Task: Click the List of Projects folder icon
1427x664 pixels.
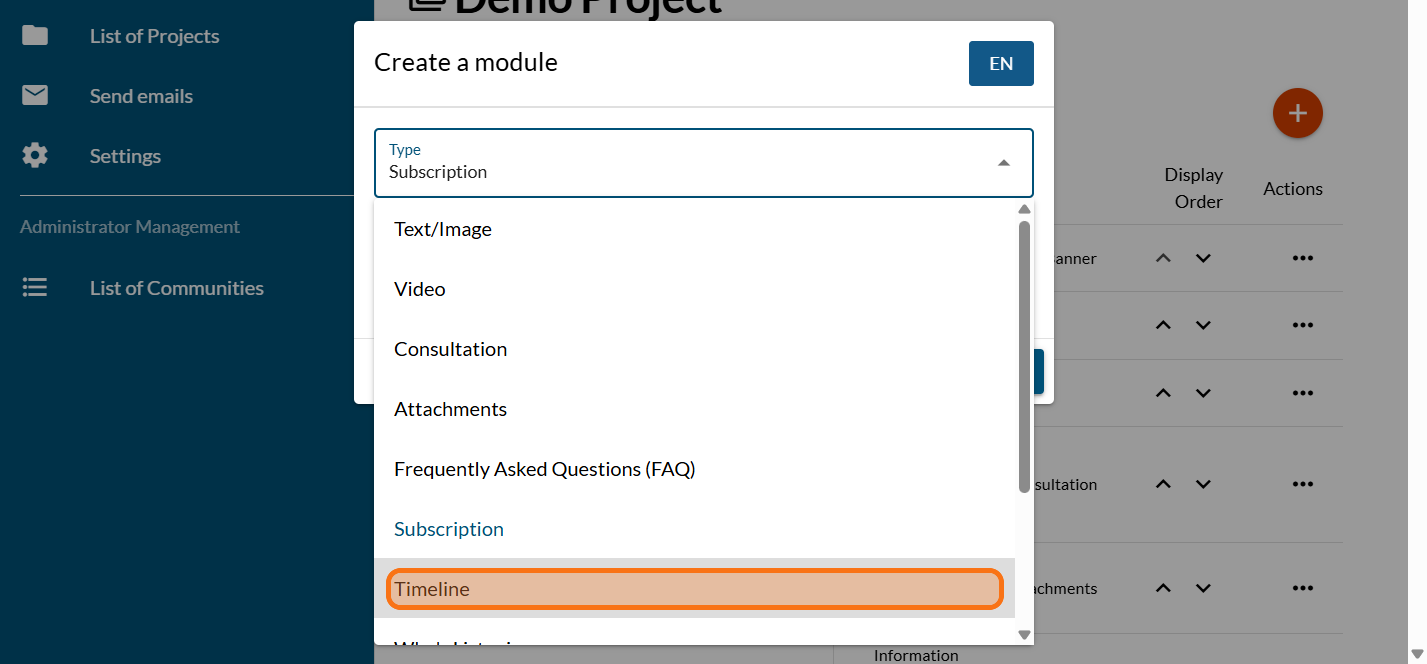Action: coord(35,36)
